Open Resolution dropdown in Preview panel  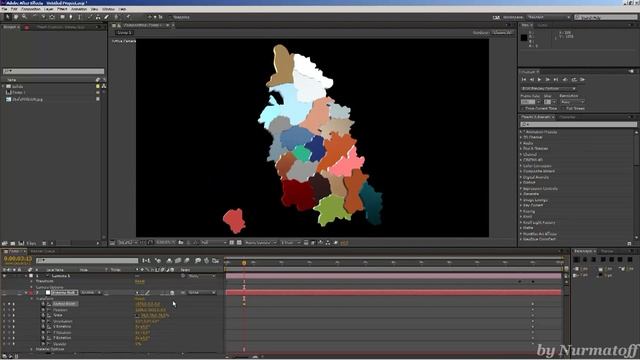pos(572,102)
